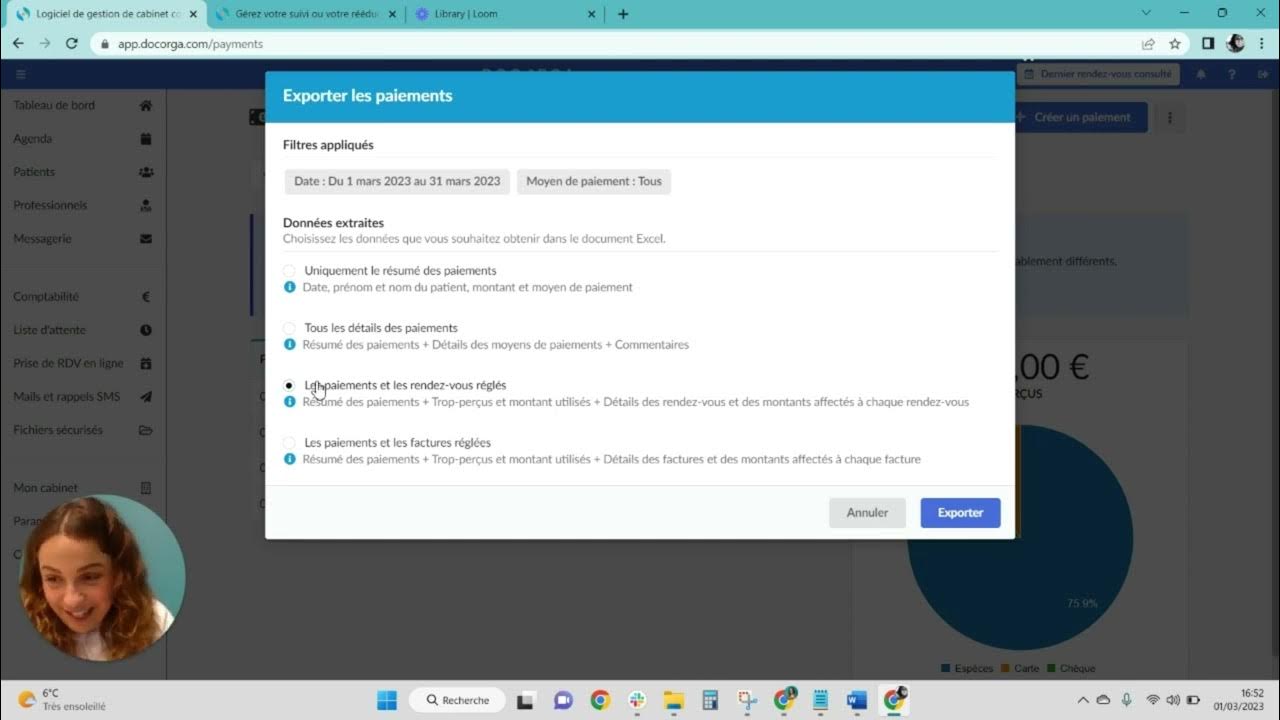1280x720 pixels.
Task: Choose 'Les paiements et les factures réglées'
Action: [x=289, y=443]
